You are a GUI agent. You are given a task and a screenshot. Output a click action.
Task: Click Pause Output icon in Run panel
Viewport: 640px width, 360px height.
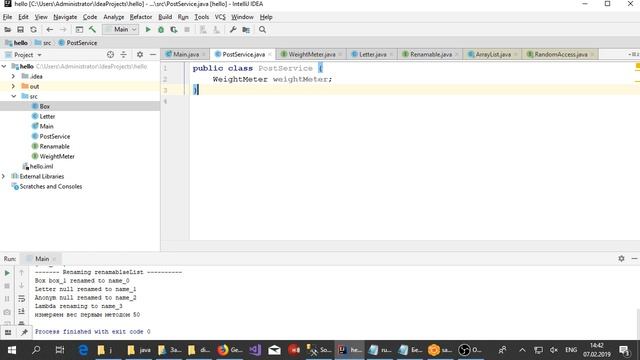pyautogui.click(x=7, y=298)
